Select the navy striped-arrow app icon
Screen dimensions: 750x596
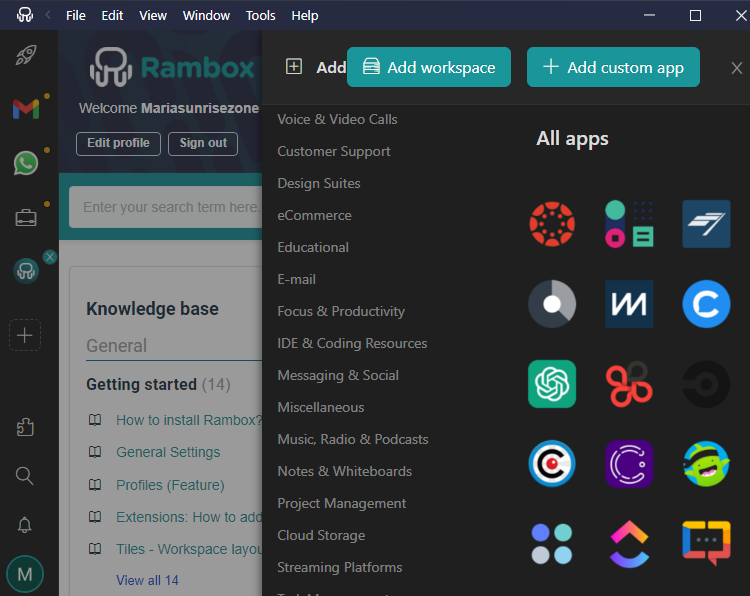click(706, 224)
